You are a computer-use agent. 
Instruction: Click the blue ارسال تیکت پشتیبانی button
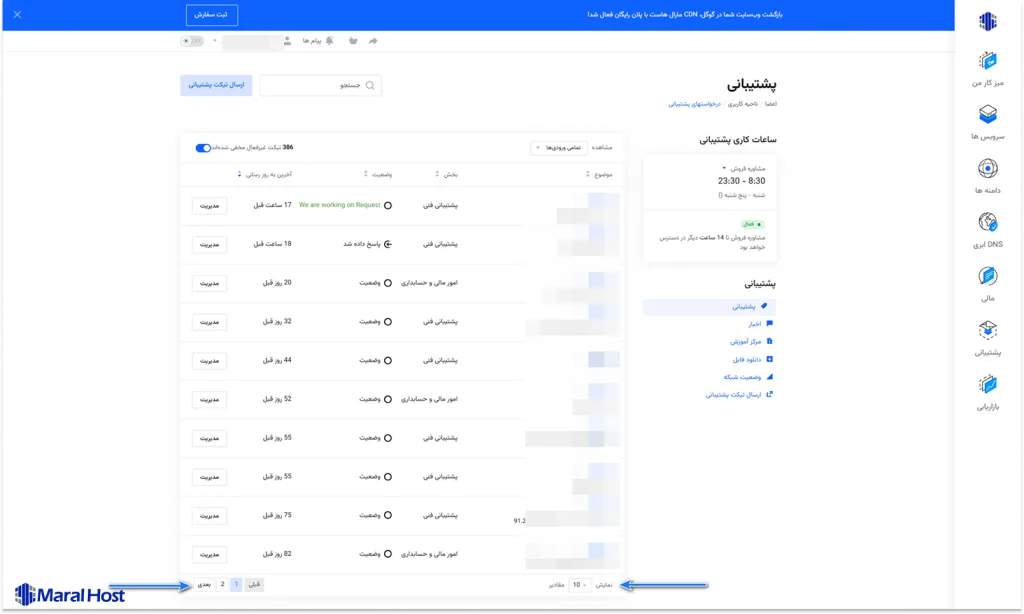pyautogui.click(x=216, y=85)
